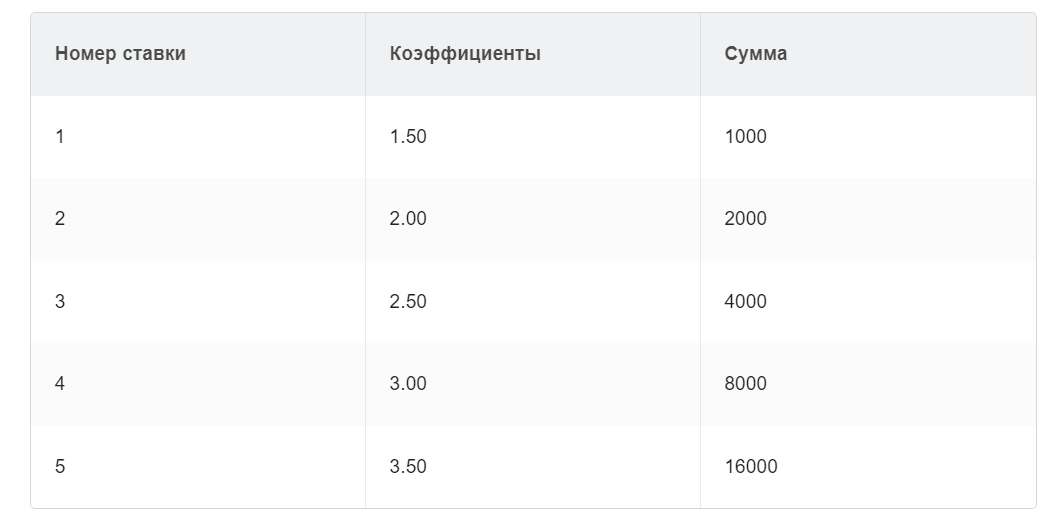Select bet number 5 cell

point(60,466)
